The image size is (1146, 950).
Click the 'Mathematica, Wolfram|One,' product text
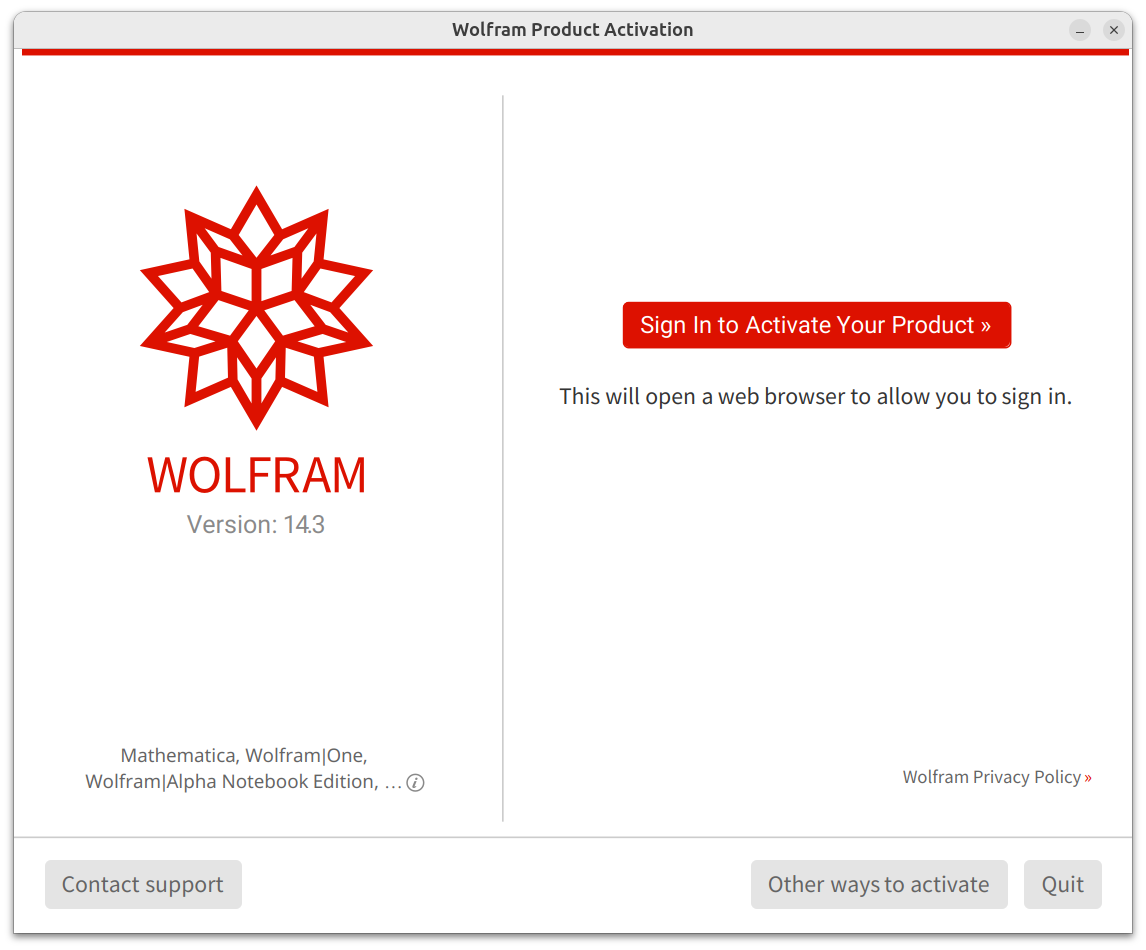(244, 756)
